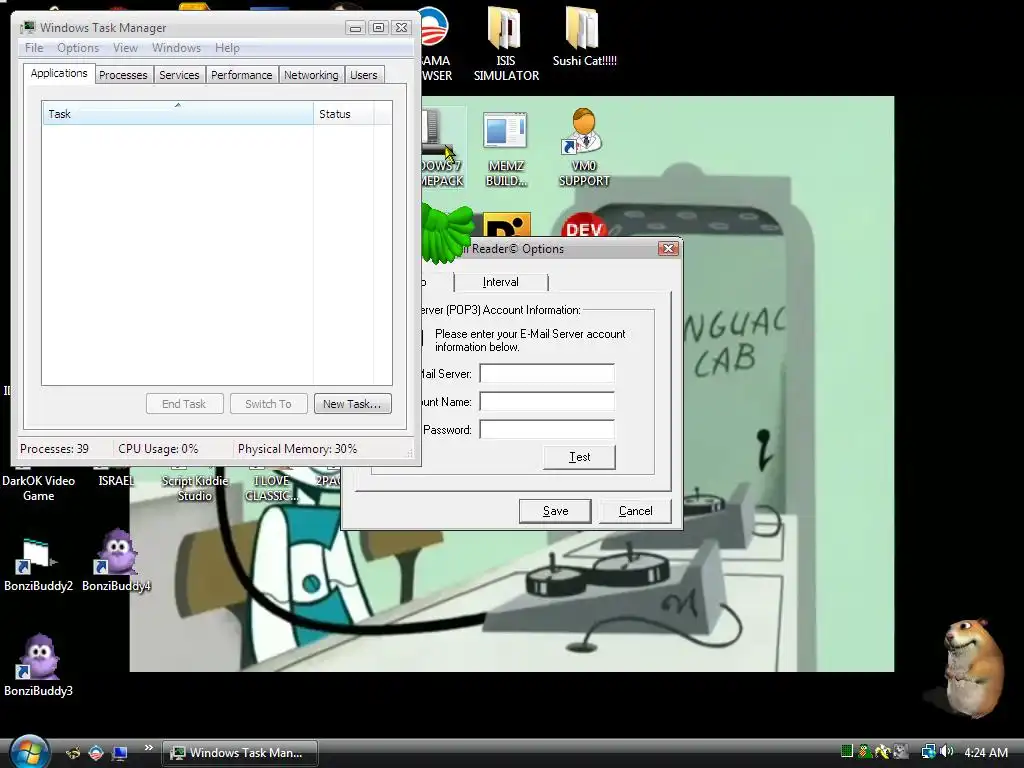The width and height of the screenshot is (1024, 768).
Task: Click the 4:24 AM taskbar clock
Action: click(985, 752)
